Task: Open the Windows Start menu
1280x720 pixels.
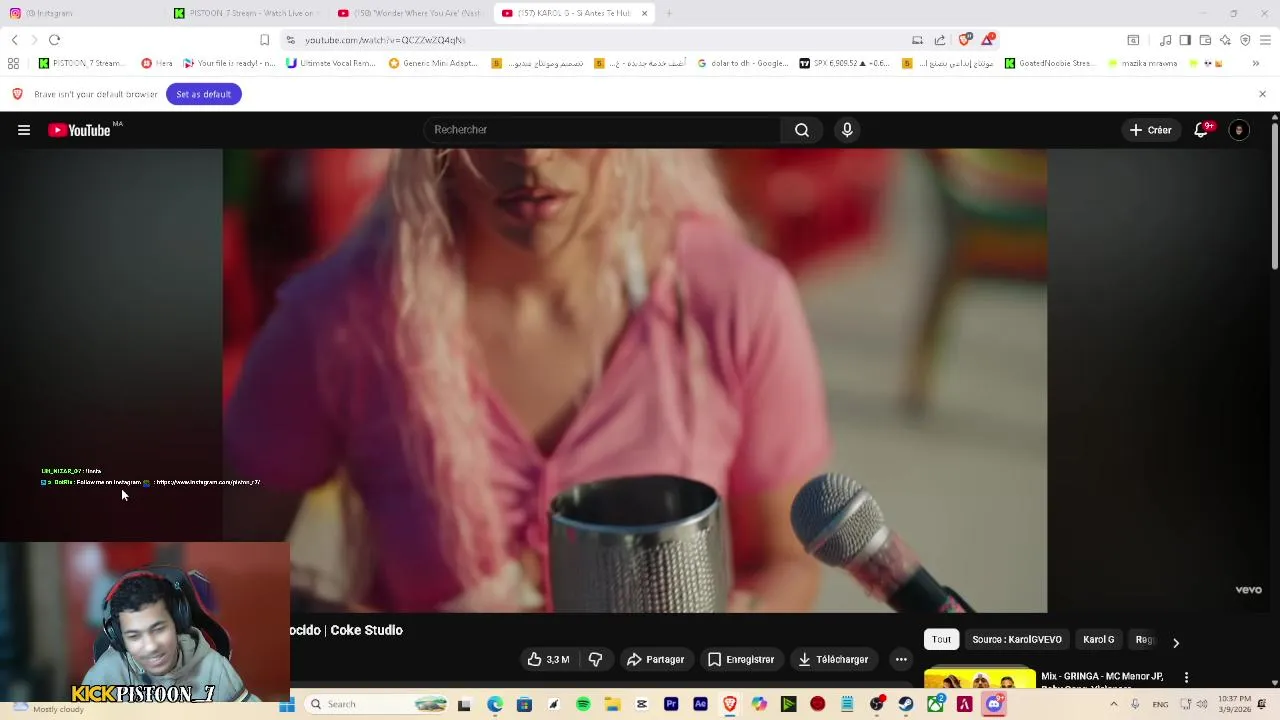Action: (x=287, y=704)
